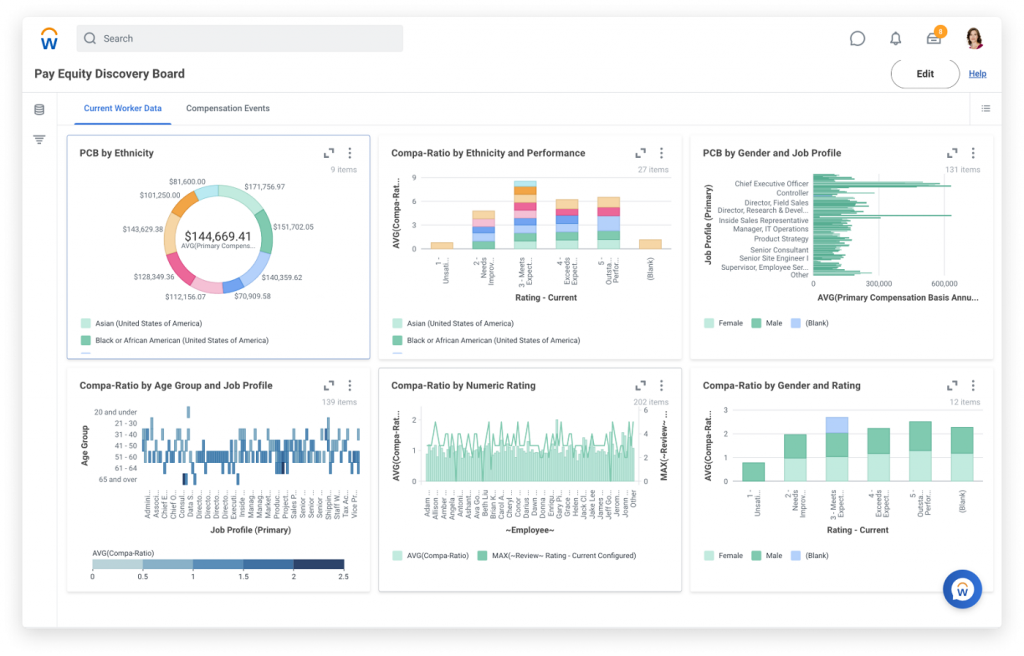This screenshot has height=656, width=1024.
Task: Open the filter panel icon
Action: point(39,140)
